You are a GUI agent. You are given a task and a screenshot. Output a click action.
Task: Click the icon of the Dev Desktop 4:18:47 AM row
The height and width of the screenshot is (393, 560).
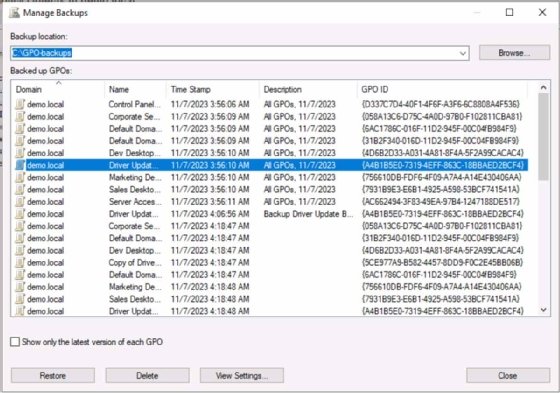[20, 250]
